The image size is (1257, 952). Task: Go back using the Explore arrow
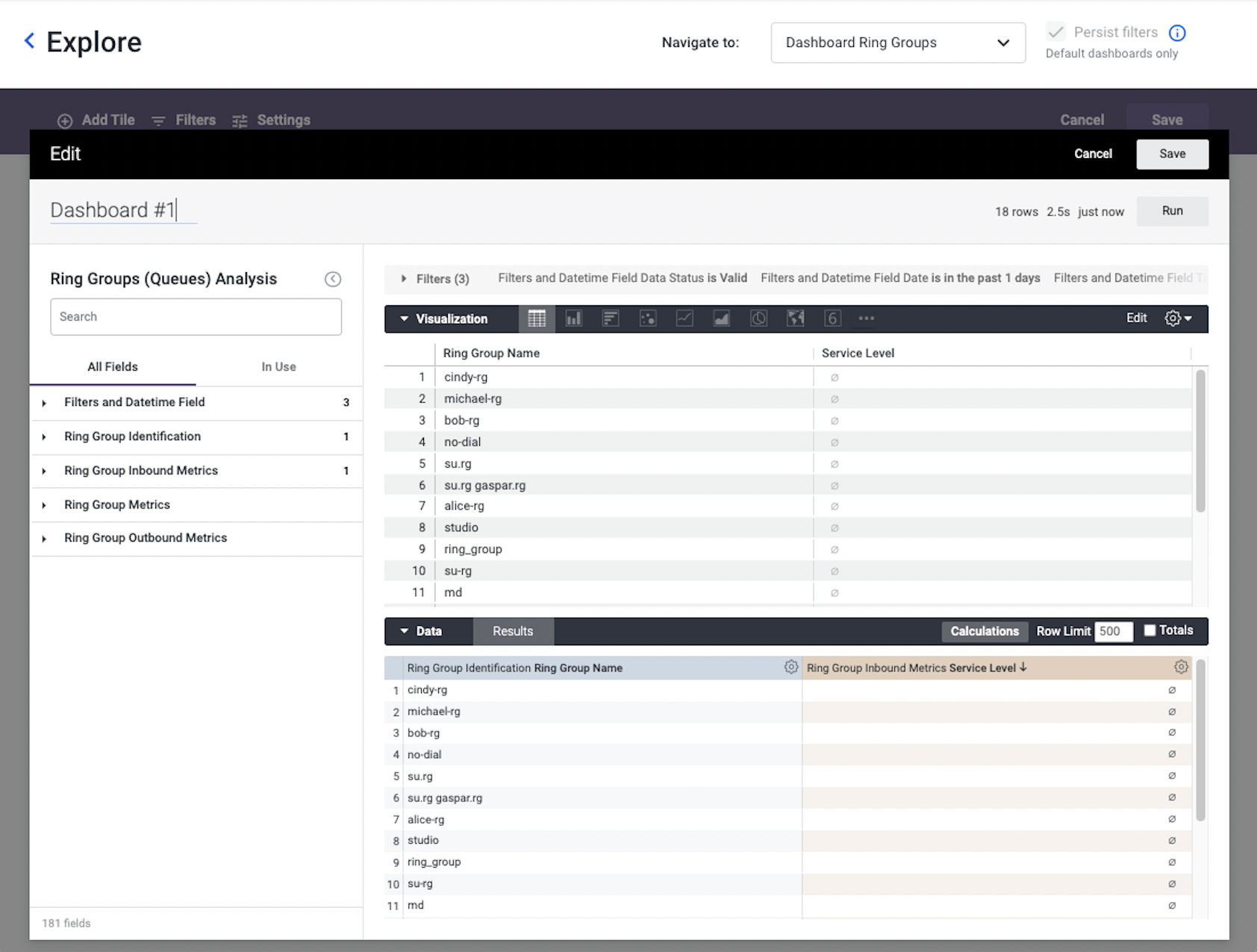tap(29, 41)
